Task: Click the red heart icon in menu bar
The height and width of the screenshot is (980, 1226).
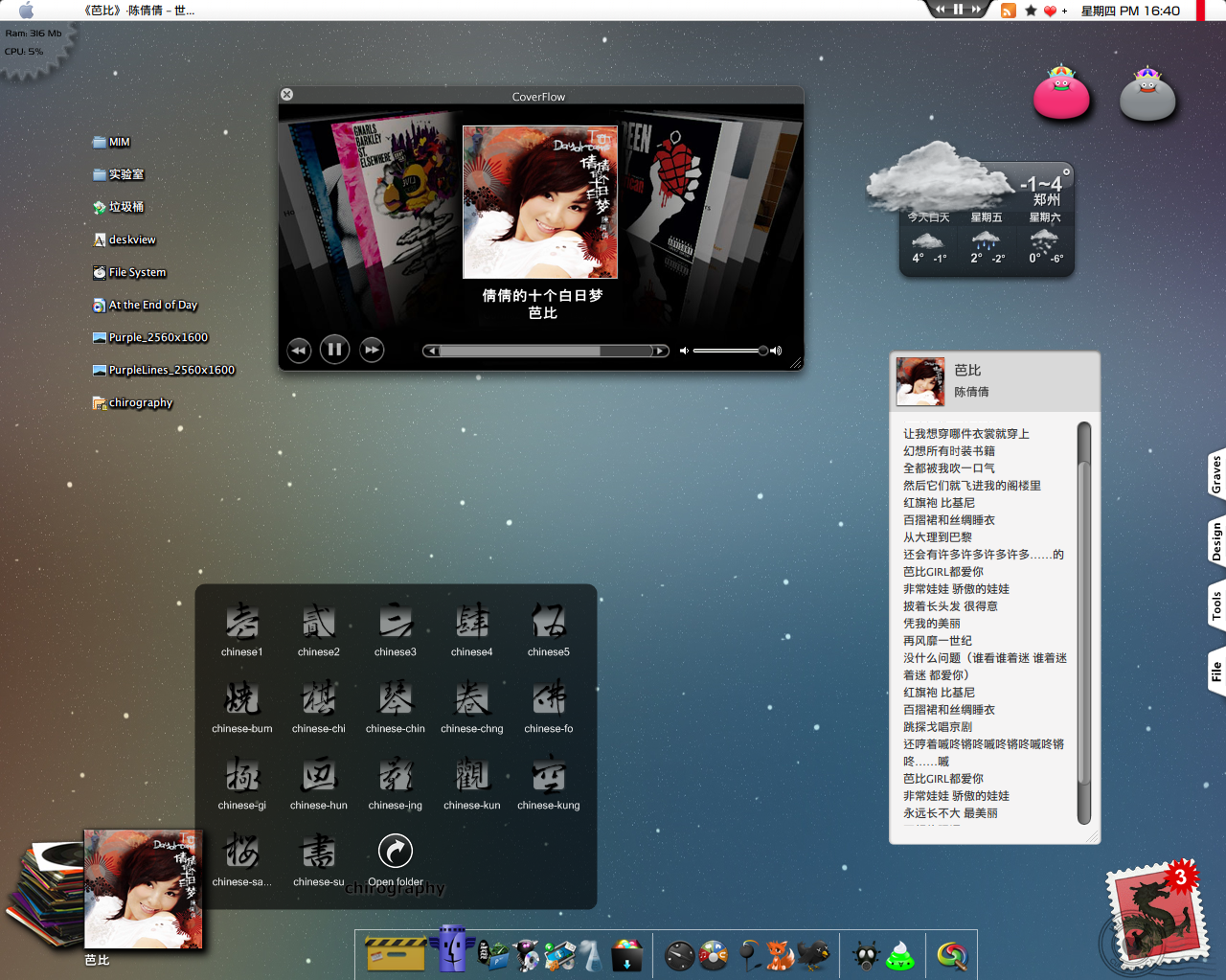Action: click(x=1051, y=11)
